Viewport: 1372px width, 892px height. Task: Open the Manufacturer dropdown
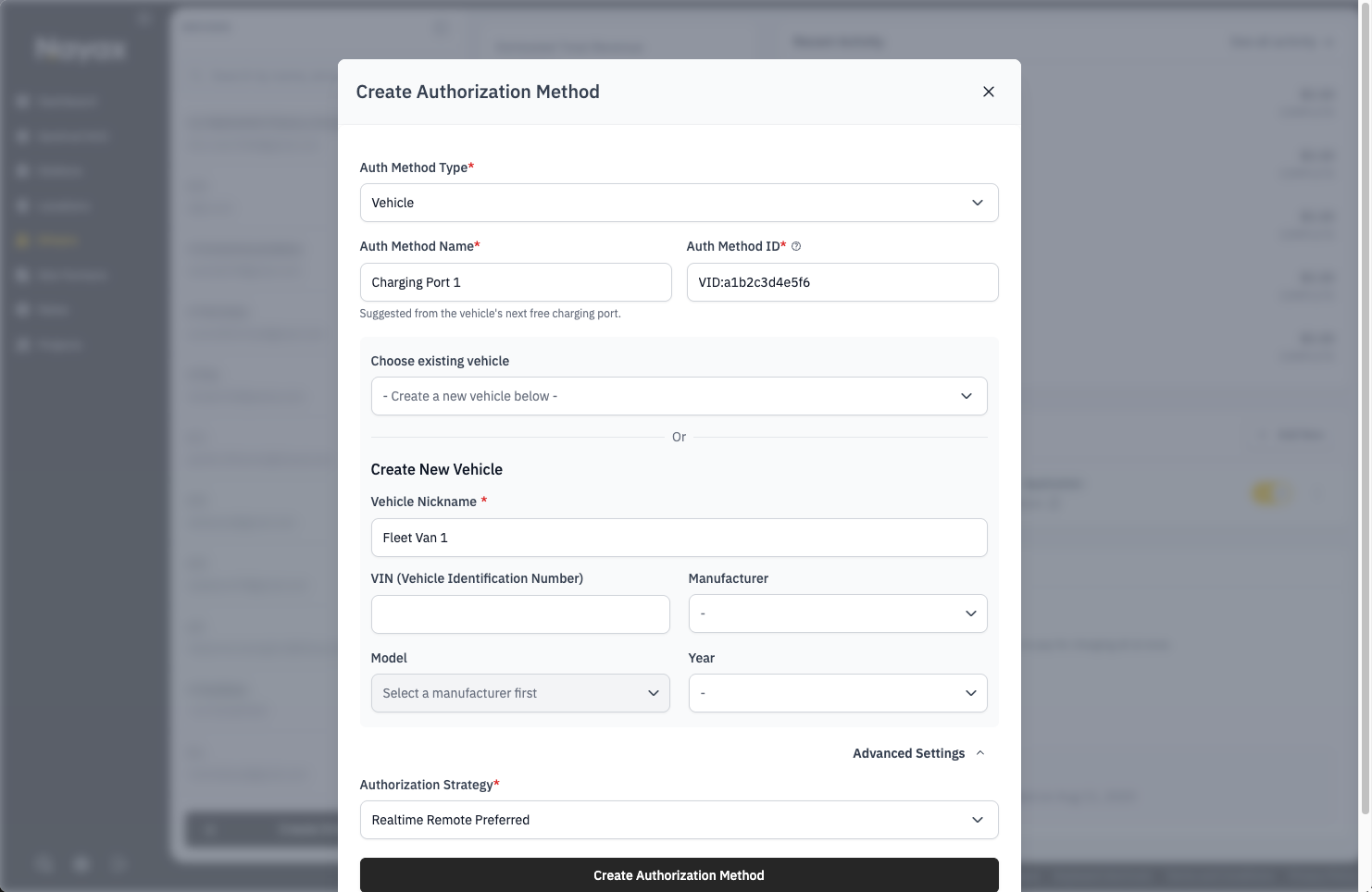pos(838,613)
